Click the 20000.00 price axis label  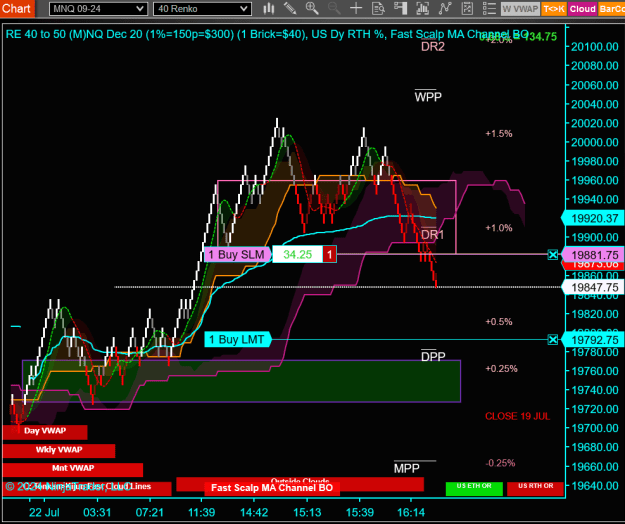coord(595,142)
